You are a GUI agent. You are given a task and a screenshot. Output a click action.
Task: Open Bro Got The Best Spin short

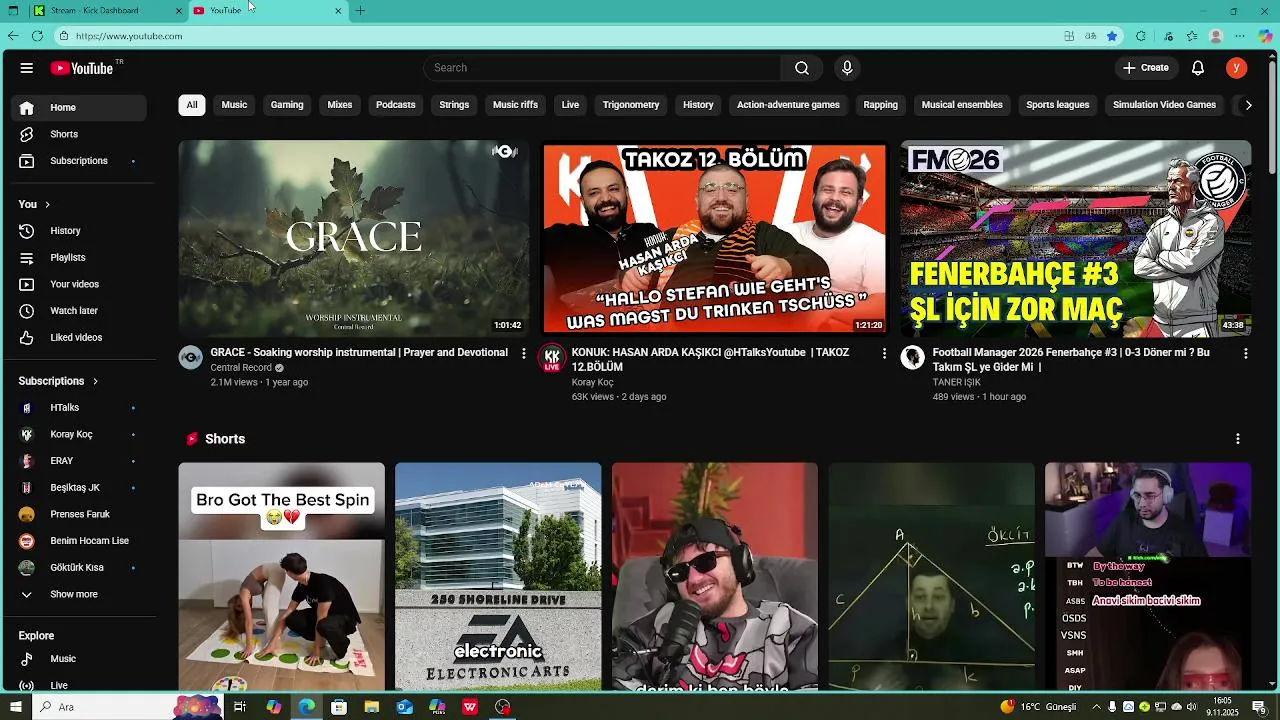click(x=282, y=577)
